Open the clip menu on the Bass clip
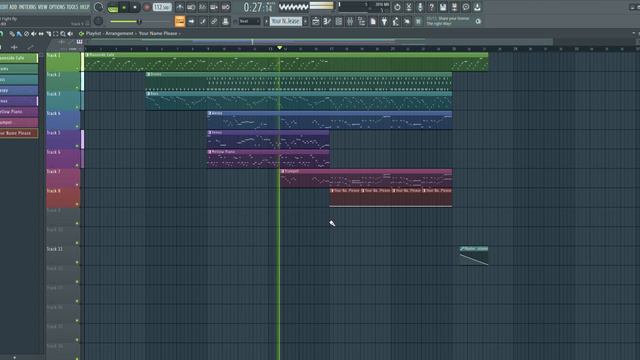Viewport: 640px width, 360px height. click(x=149, y=93)
